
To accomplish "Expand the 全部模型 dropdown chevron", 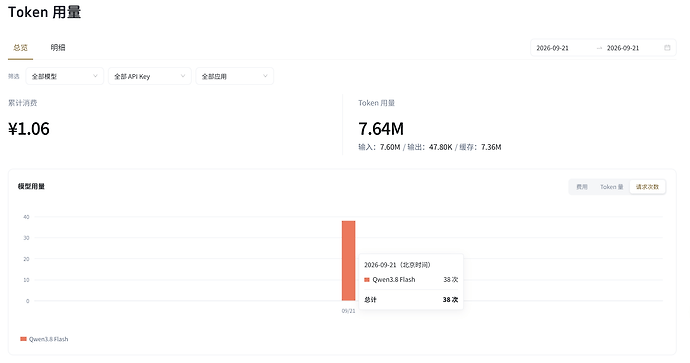I will (x=95, y=76).
